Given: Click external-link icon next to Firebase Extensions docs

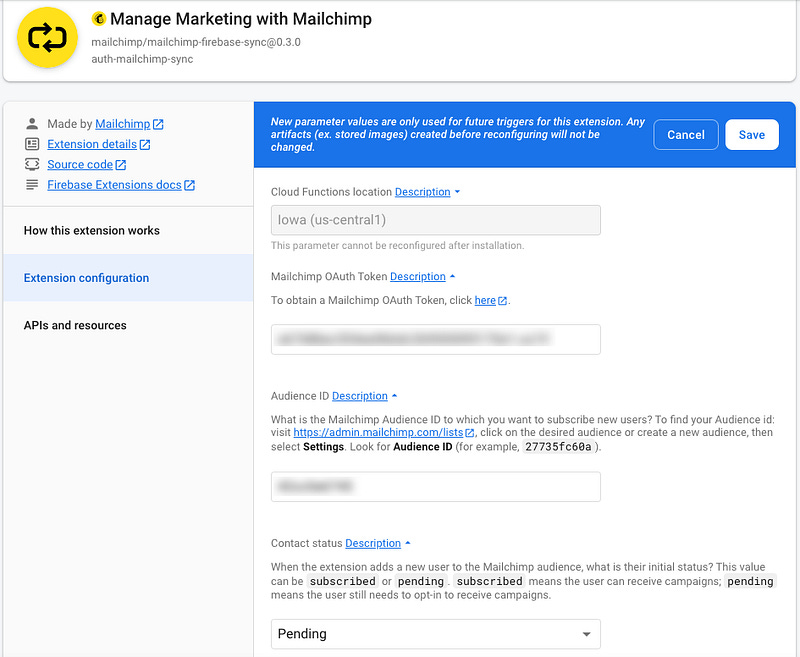Looking at the screenshot, I should pyautogui.click(x=189, y=185).
